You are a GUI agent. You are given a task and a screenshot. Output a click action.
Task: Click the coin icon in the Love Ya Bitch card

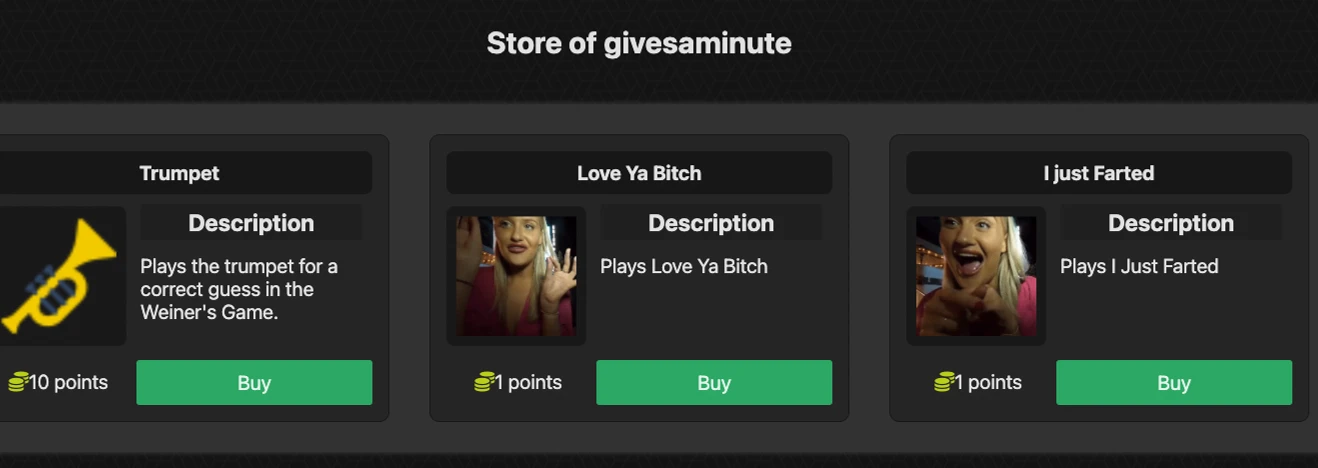point(484,382)
